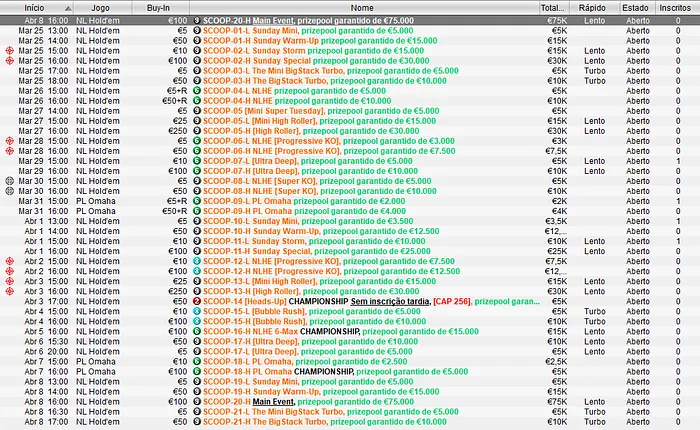This screenshot has width=700, height=430.
Task: Select SCOOP-19-H Sunday Warm-Up on Abr 8
Action: click(350, 392)
